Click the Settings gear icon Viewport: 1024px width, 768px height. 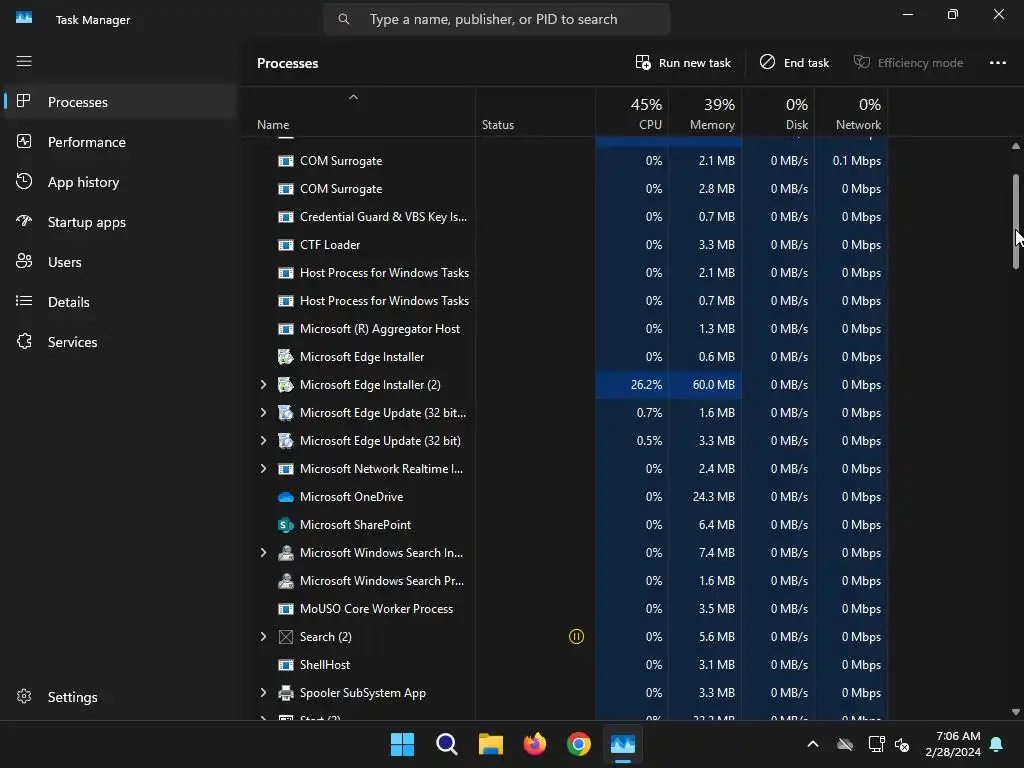(x=24, y=696)
